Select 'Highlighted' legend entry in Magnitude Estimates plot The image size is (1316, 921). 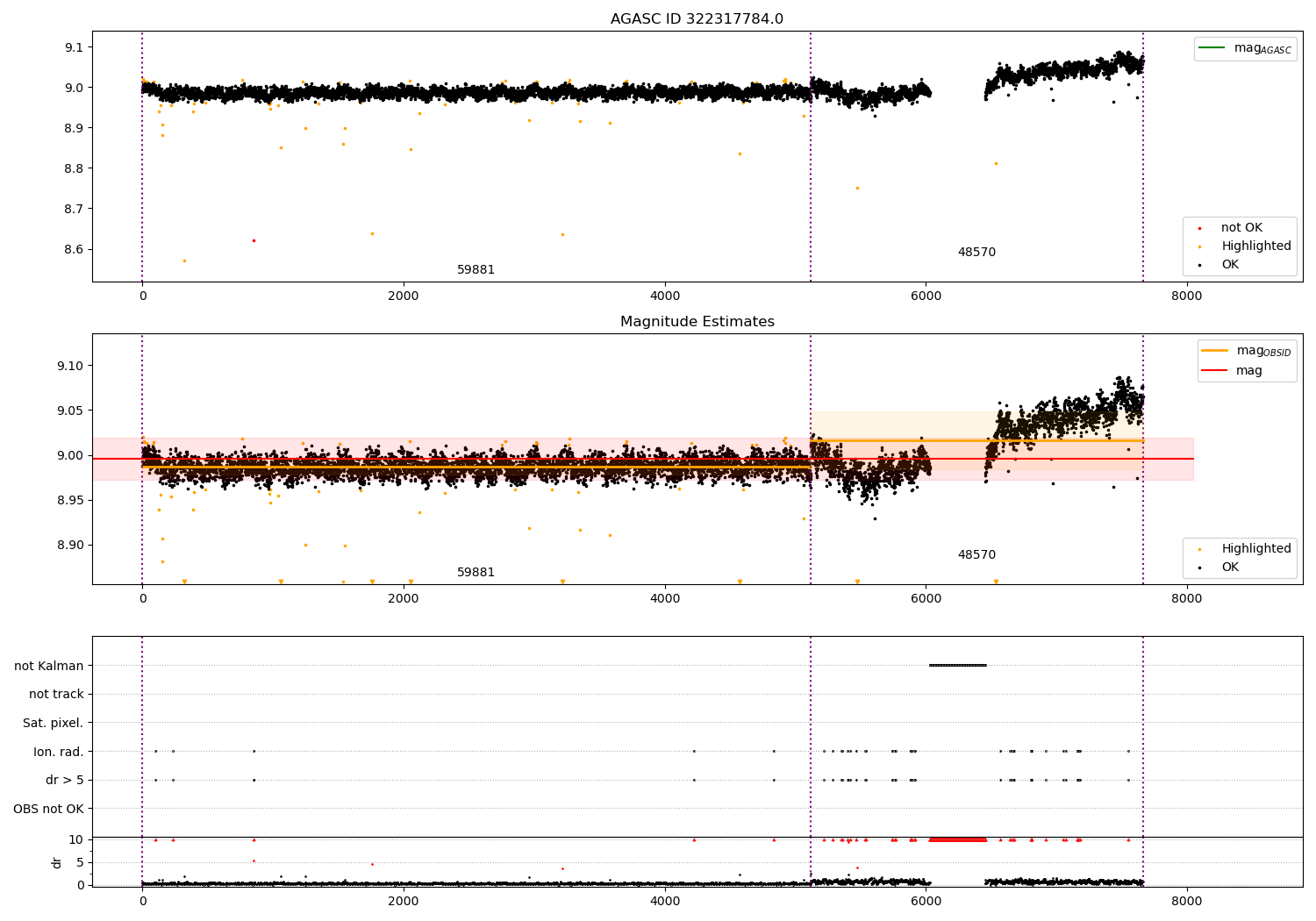point(1256,549)
